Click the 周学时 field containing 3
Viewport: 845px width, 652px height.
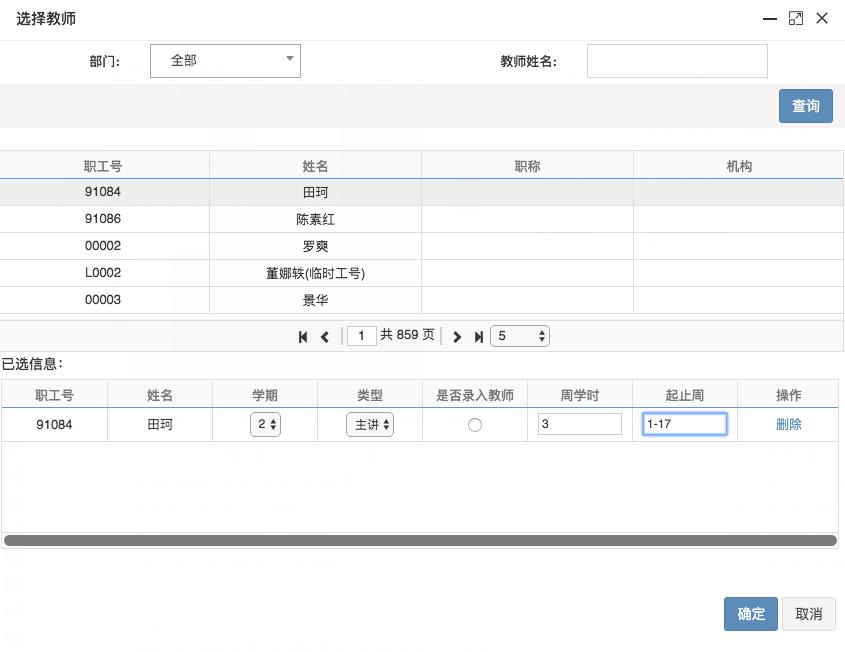pyautogui.click(x=580, y=424)
